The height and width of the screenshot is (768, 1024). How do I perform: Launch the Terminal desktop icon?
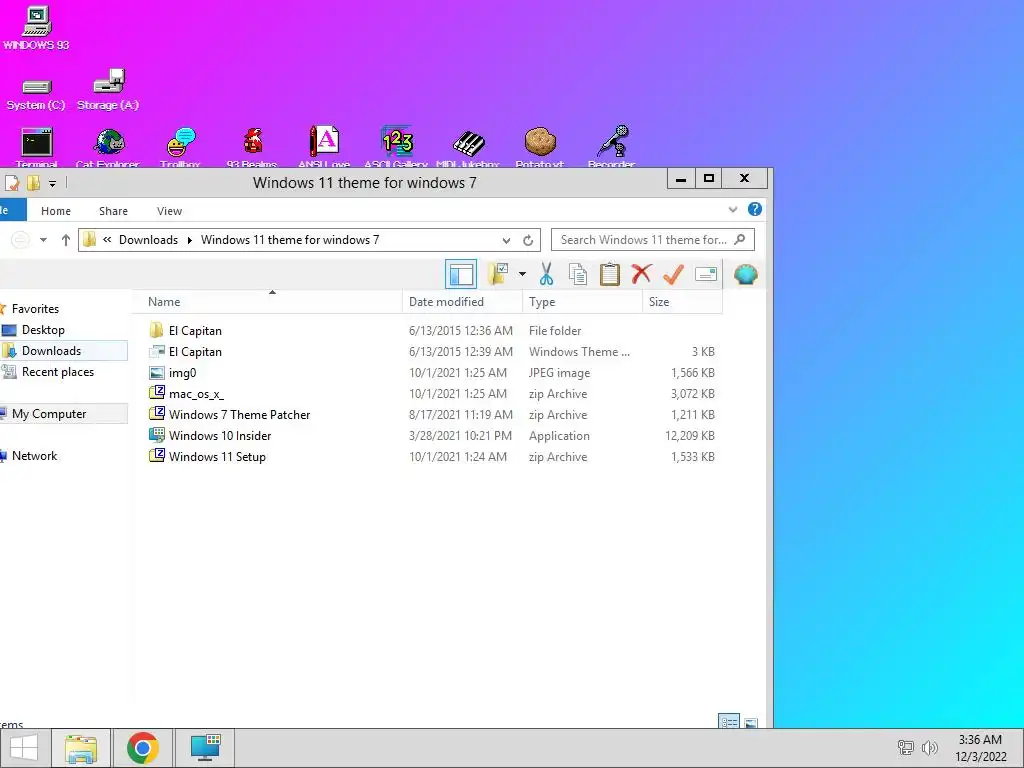coord(37,148)
